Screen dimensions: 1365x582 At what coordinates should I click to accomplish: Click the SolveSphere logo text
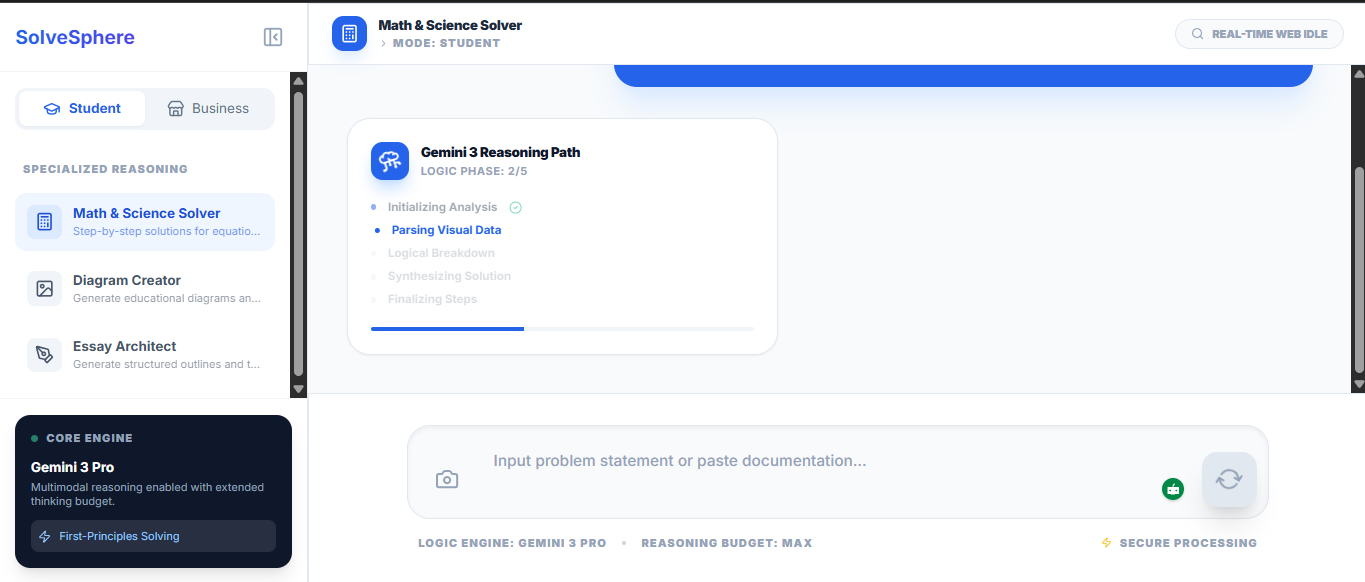click(x=75, y=38)
